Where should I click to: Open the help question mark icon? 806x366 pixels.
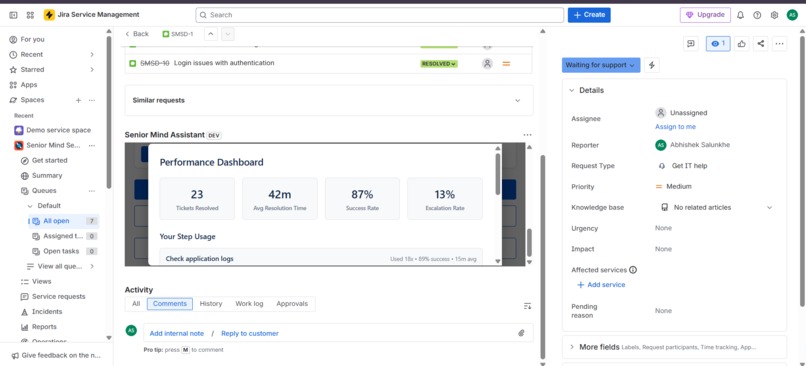pos(757,15)
